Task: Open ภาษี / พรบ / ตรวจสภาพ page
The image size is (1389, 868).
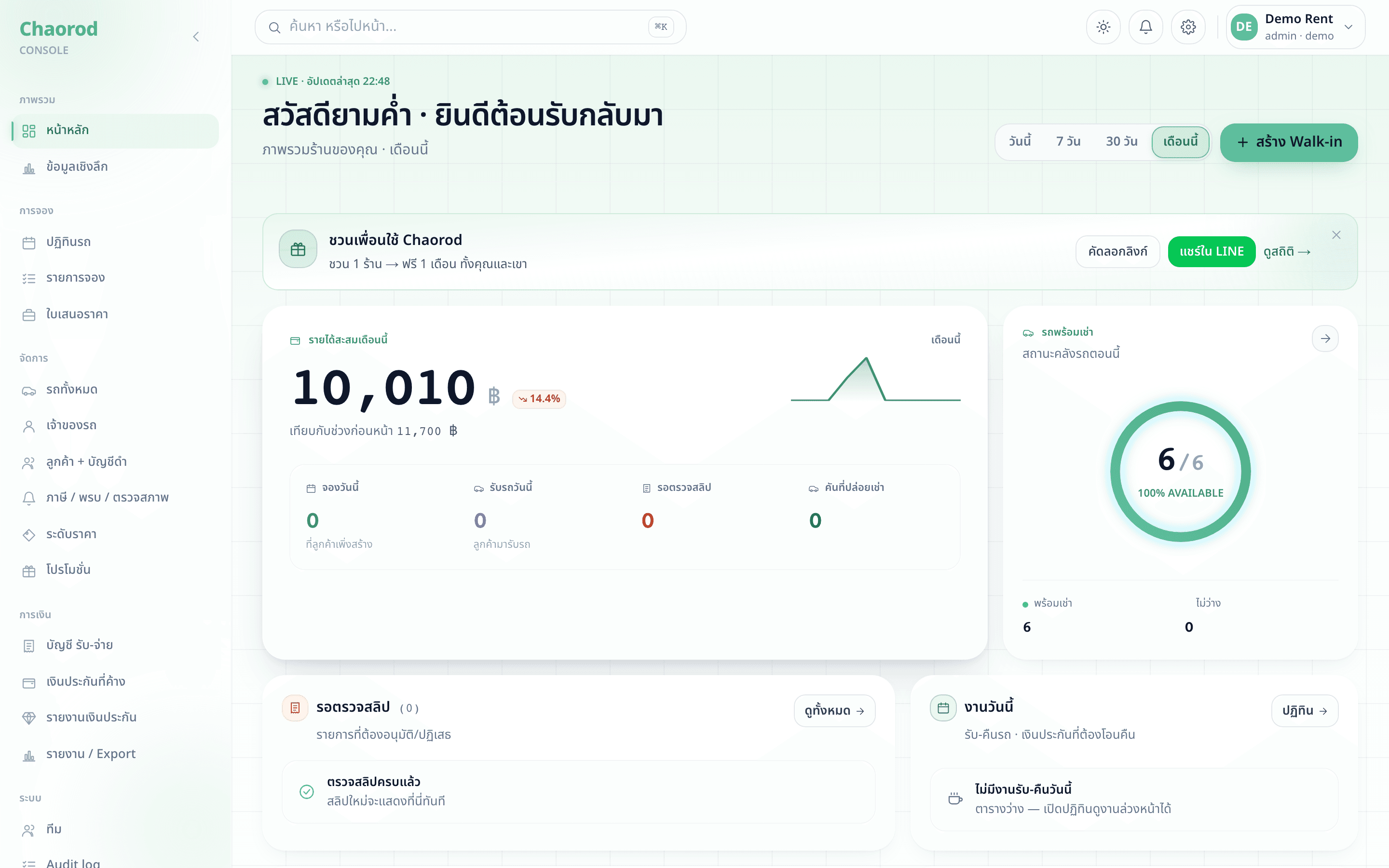Action: [x=115, y=498]
